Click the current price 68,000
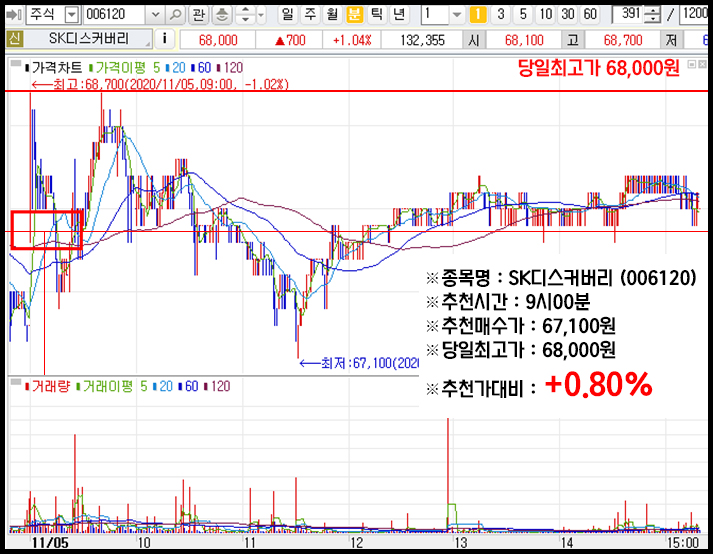 (218, 40)
